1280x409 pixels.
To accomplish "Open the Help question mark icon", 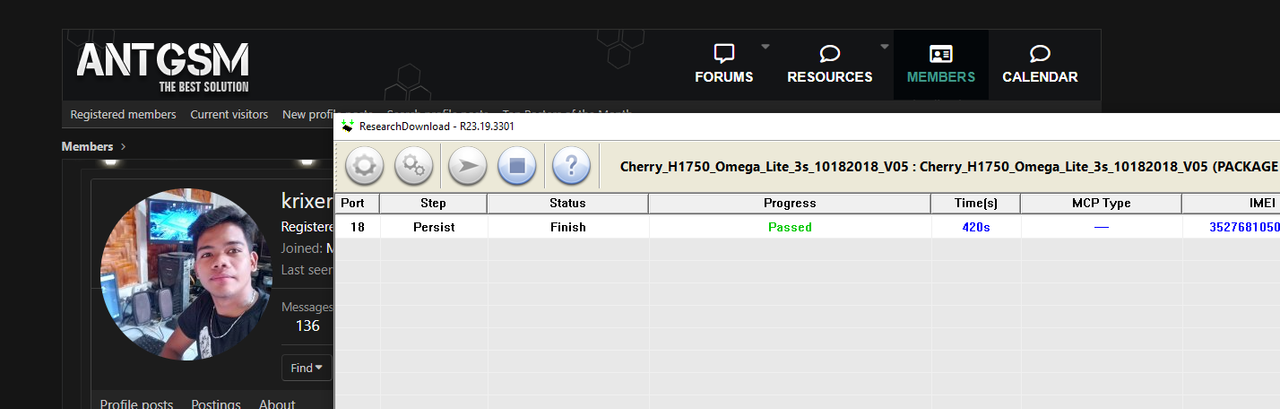I will click(x=570, y=165).
